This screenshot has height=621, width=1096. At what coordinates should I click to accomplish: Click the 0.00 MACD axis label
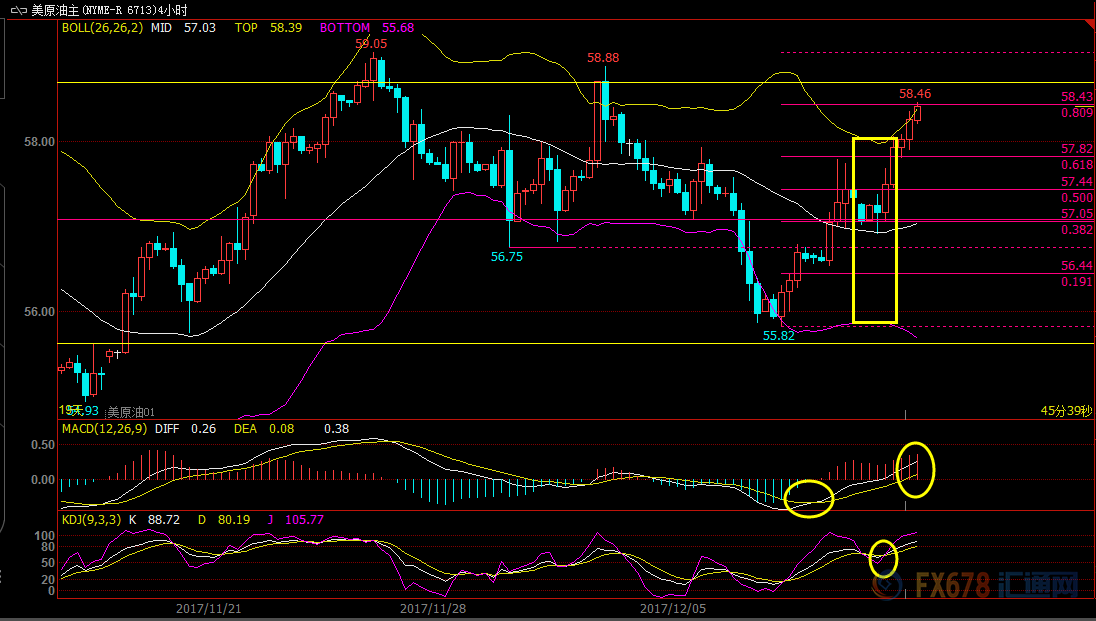(x=43, y=480)
